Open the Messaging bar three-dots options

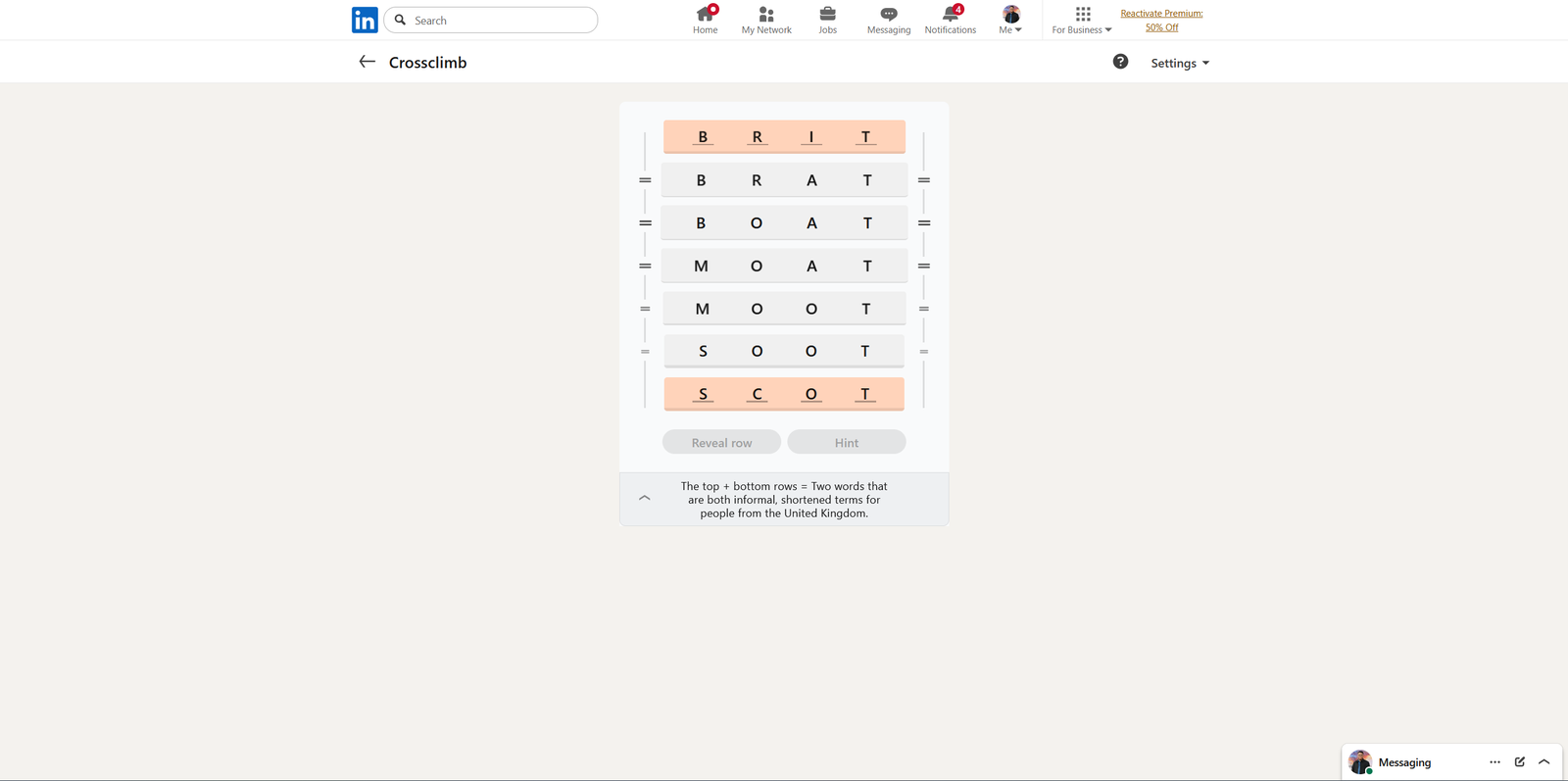pyautogui.click(x=1494, y=762)
